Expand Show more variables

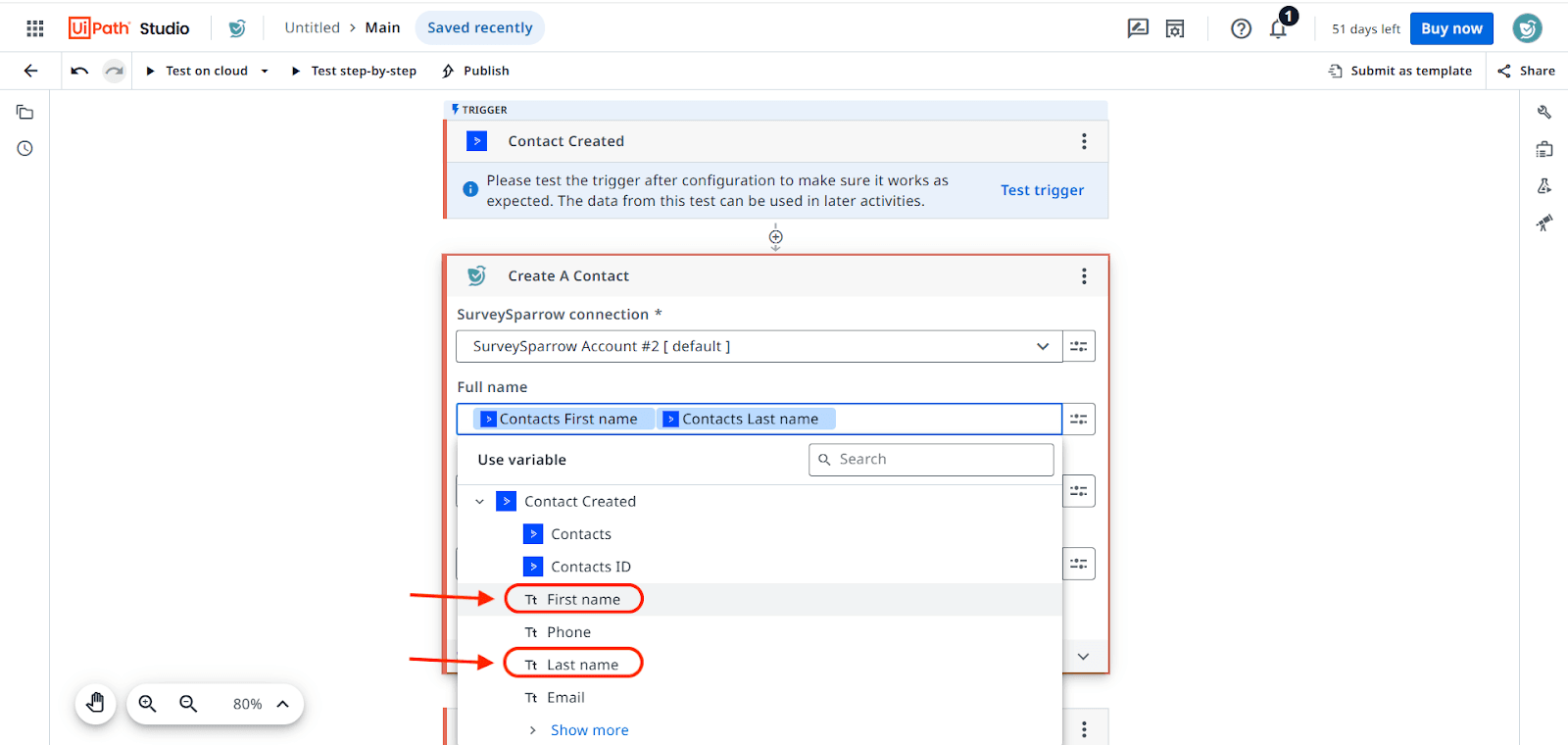(x=589, y=730)
